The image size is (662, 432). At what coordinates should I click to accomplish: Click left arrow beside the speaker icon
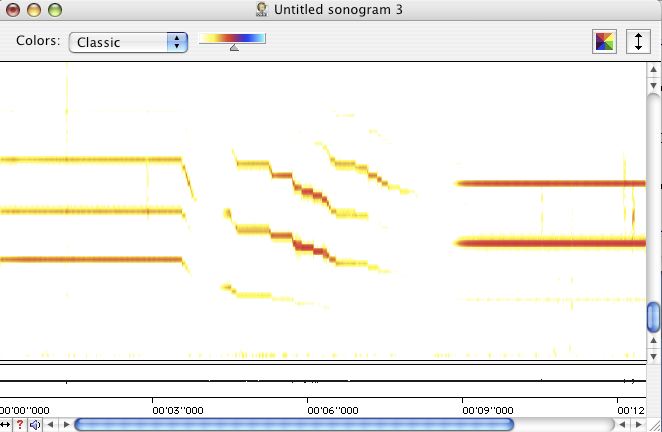pyautogui.click(x=51, y=424)
